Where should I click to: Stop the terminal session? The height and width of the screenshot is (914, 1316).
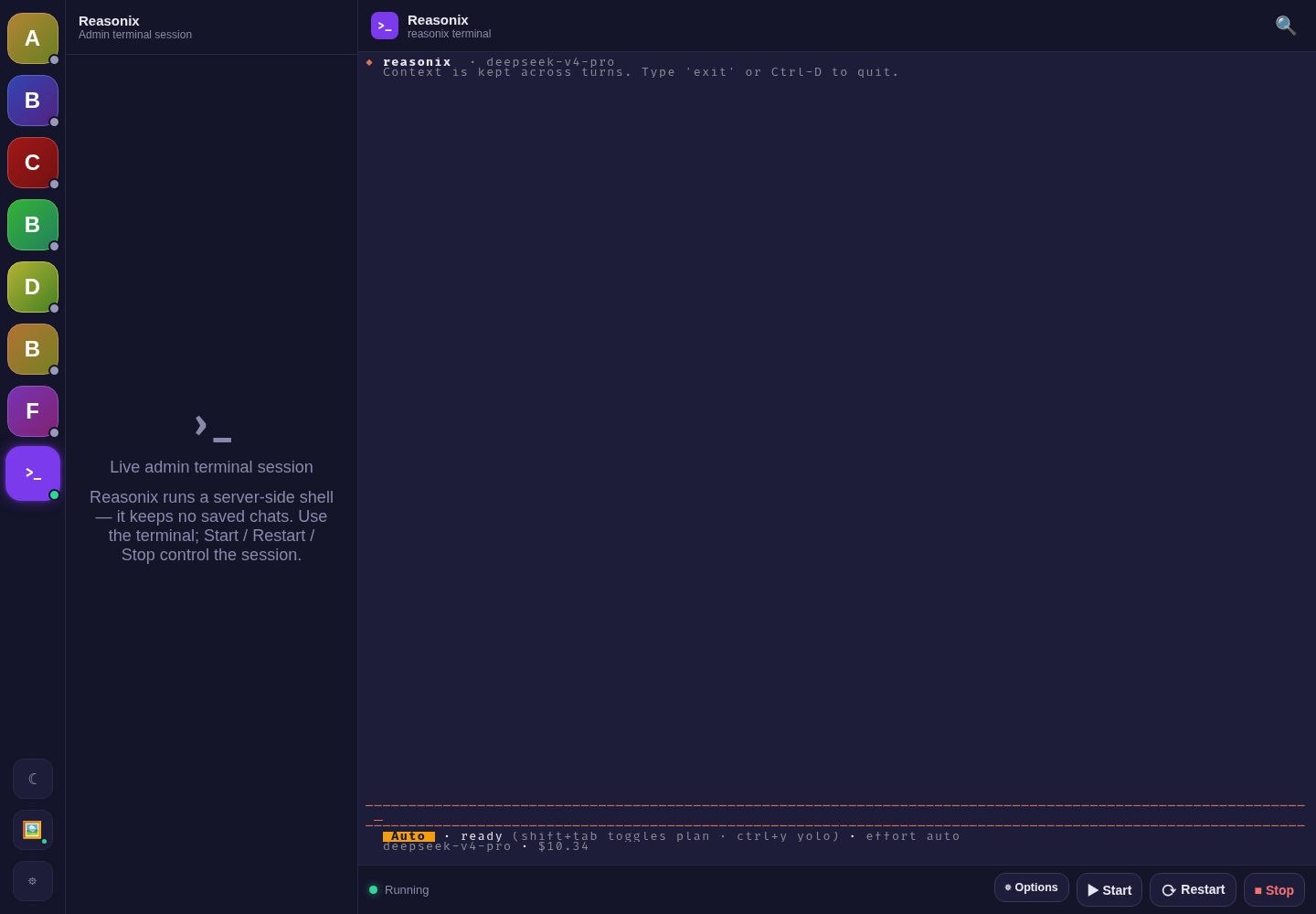pyautogui.click(x=1274, y=890)
